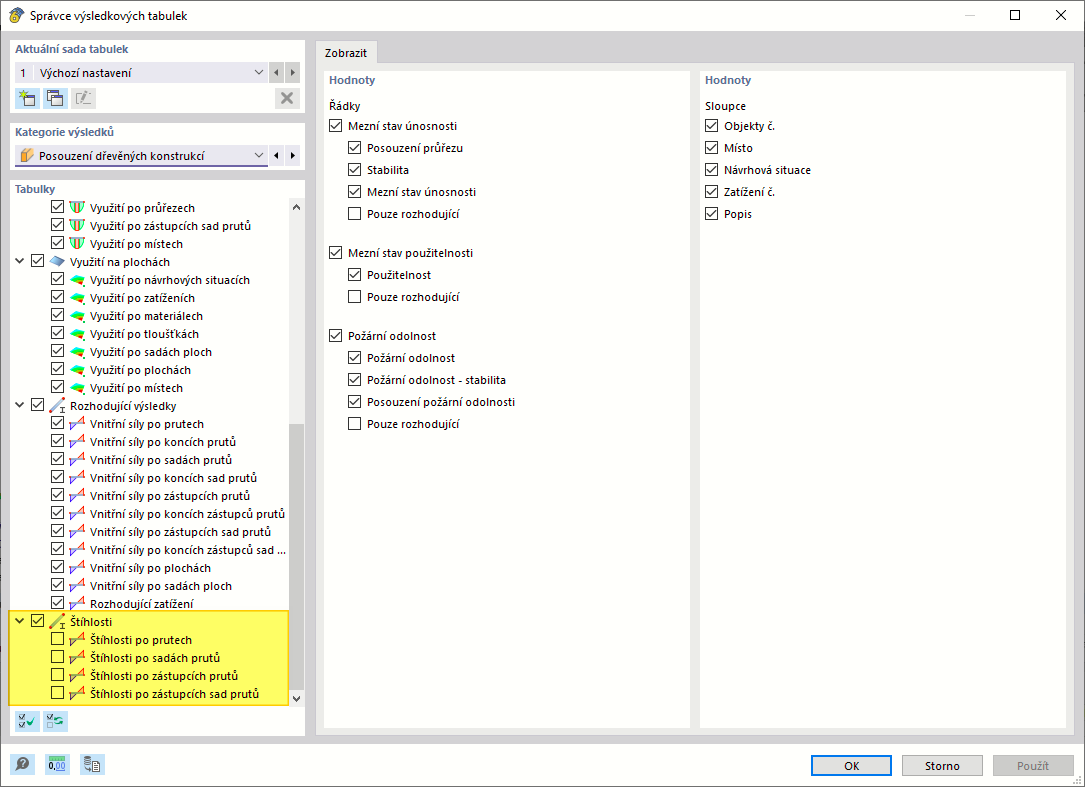Uncheck Použitelnost checkbox
The width and height of the screenshot is (1085, 787).
coord(354,275)
